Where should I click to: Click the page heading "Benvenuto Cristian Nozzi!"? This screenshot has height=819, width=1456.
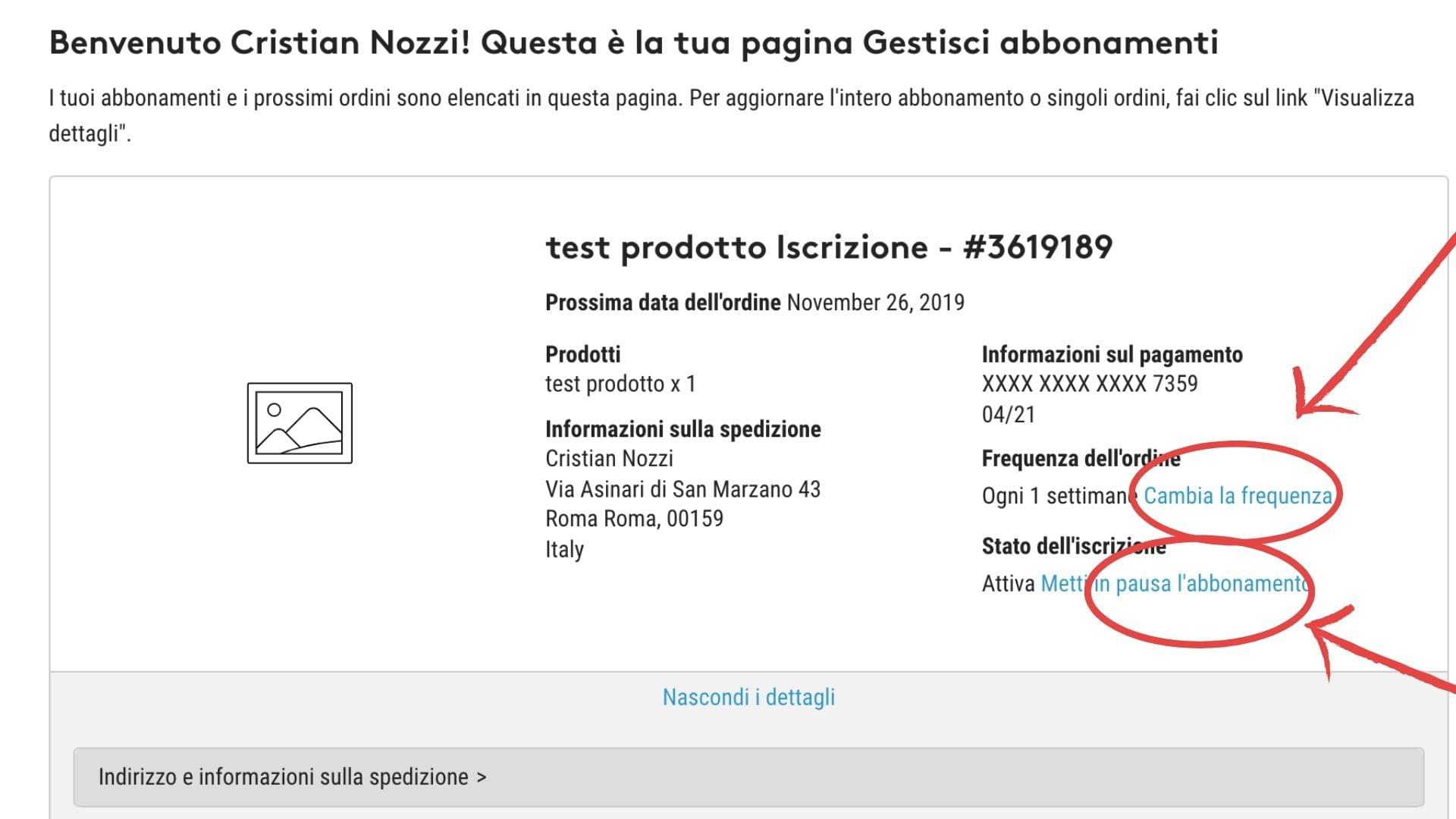point(259,42)
